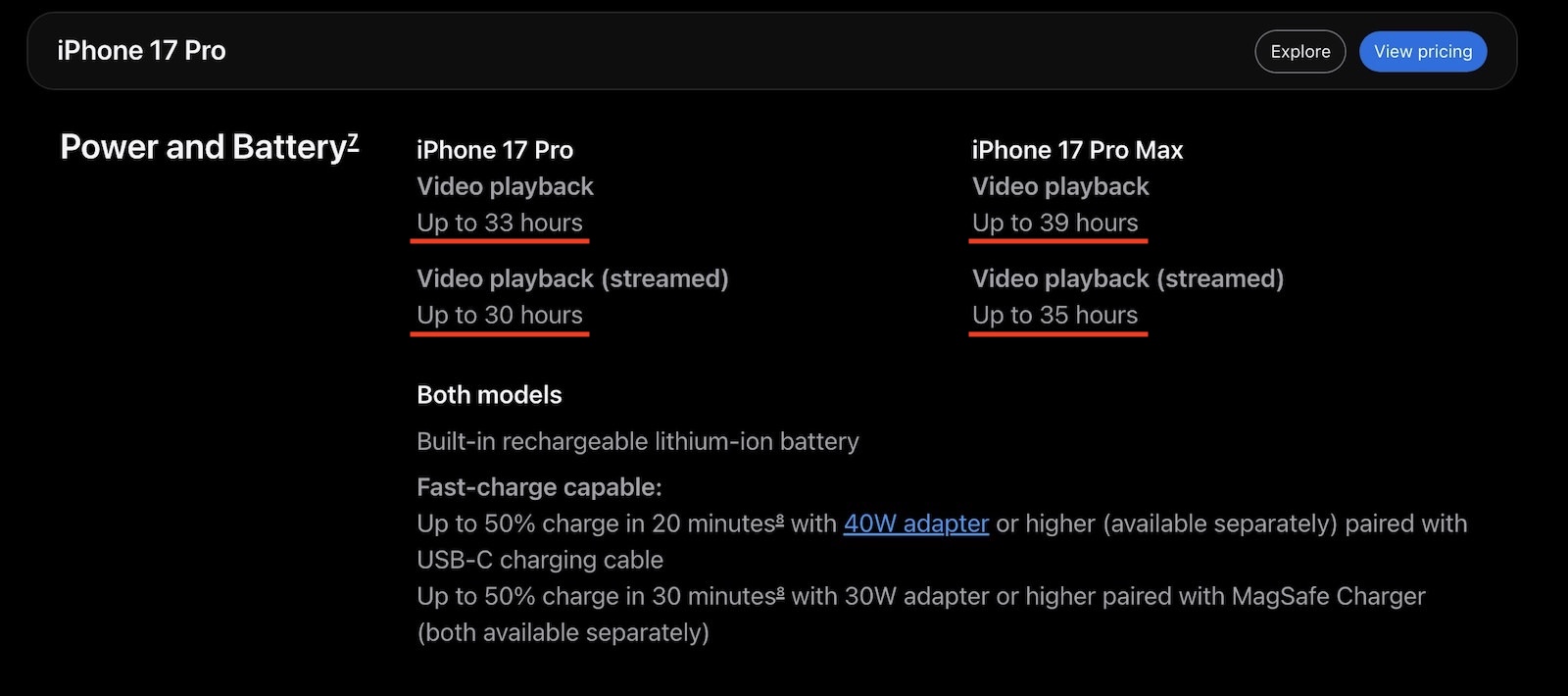The image size is (1568, 696).
Task: Click the underlined 'Up to 39 hours' text
Action: (1054, 223)
